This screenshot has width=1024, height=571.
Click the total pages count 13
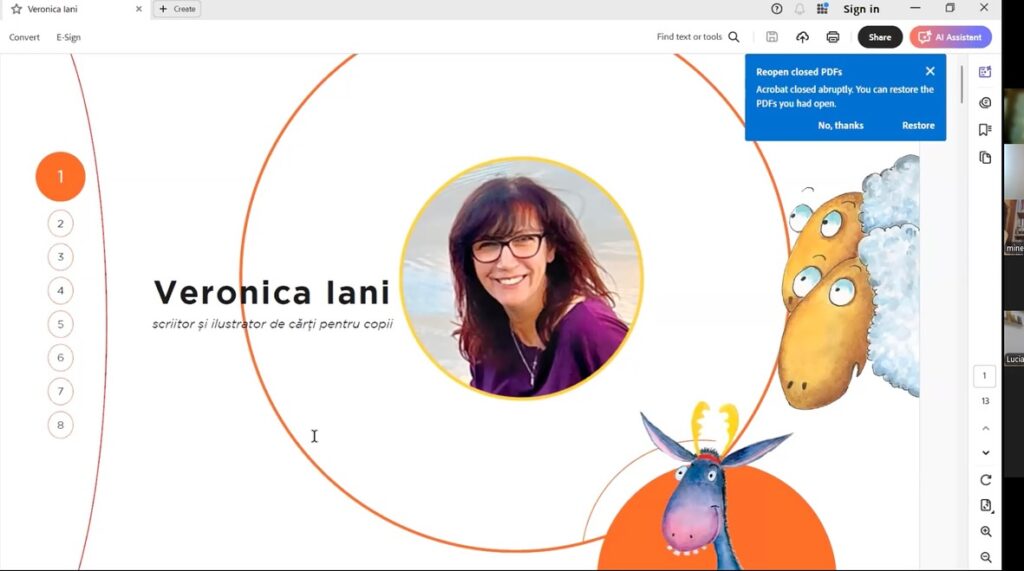(x=985, y=401)
